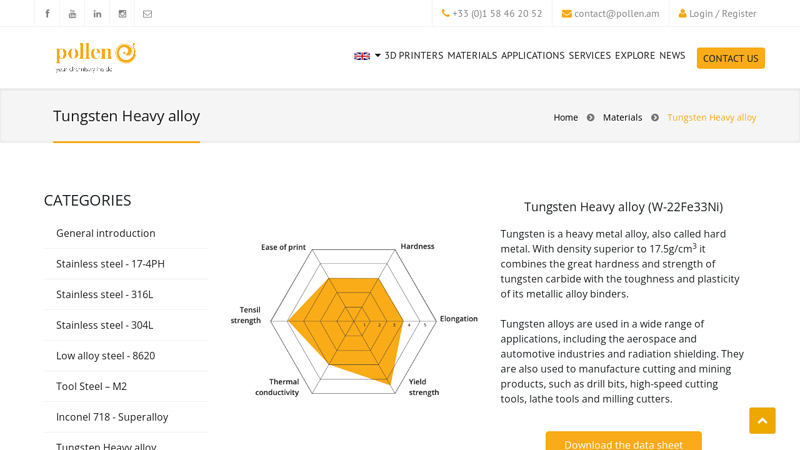Viewport: 800px width, 450px height.
Task: Open the MATERIALS menu
Action: click(472, 56)
